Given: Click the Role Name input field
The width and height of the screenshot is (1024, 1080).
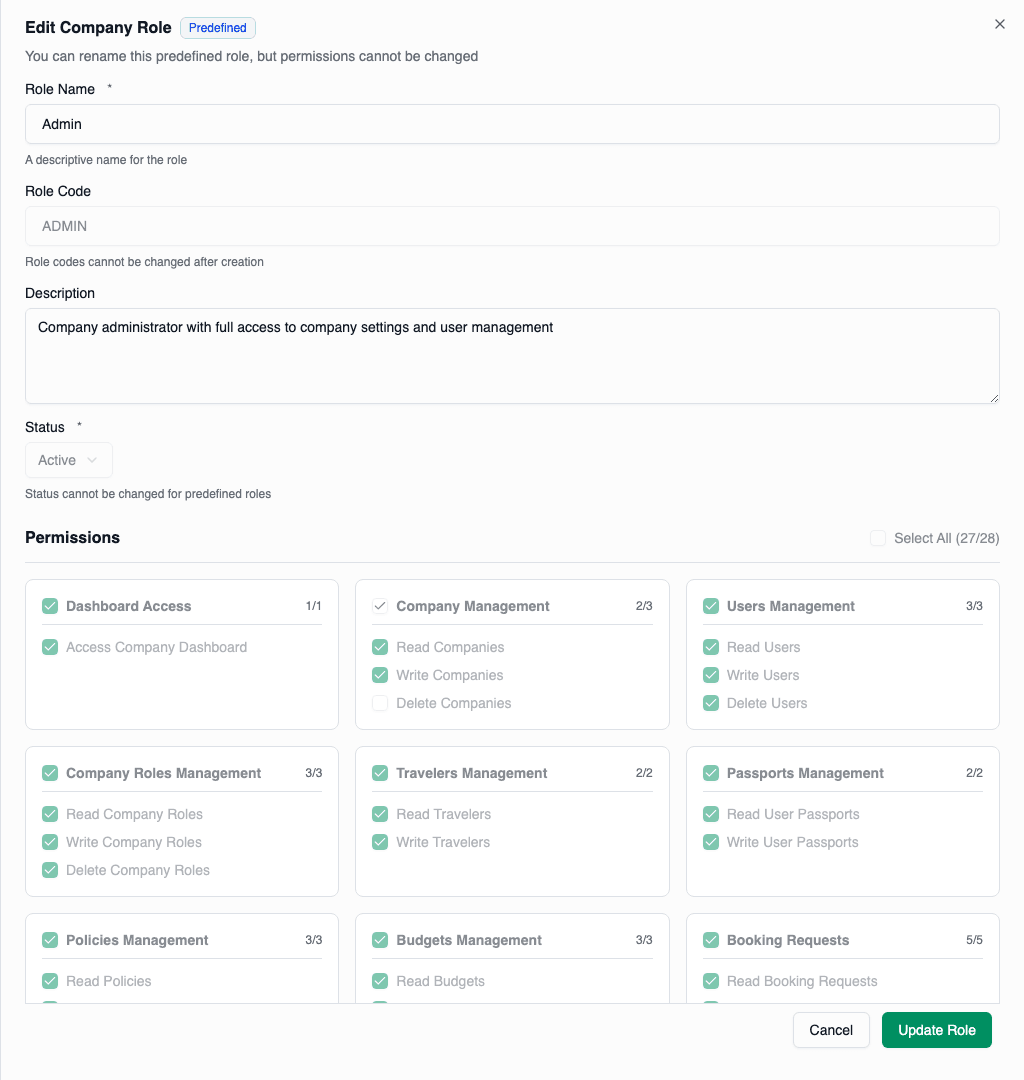Looking at the screenshot, I should [512, 124].
